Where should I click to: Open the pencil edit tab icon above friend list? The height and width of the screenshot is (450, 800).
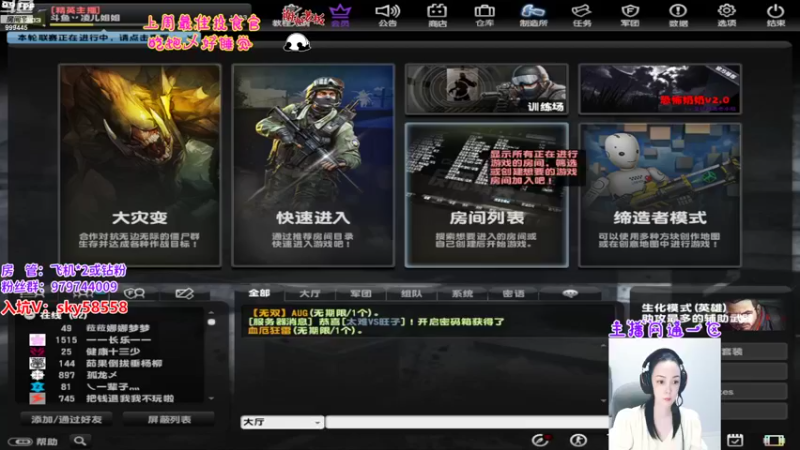coord(184,293)
